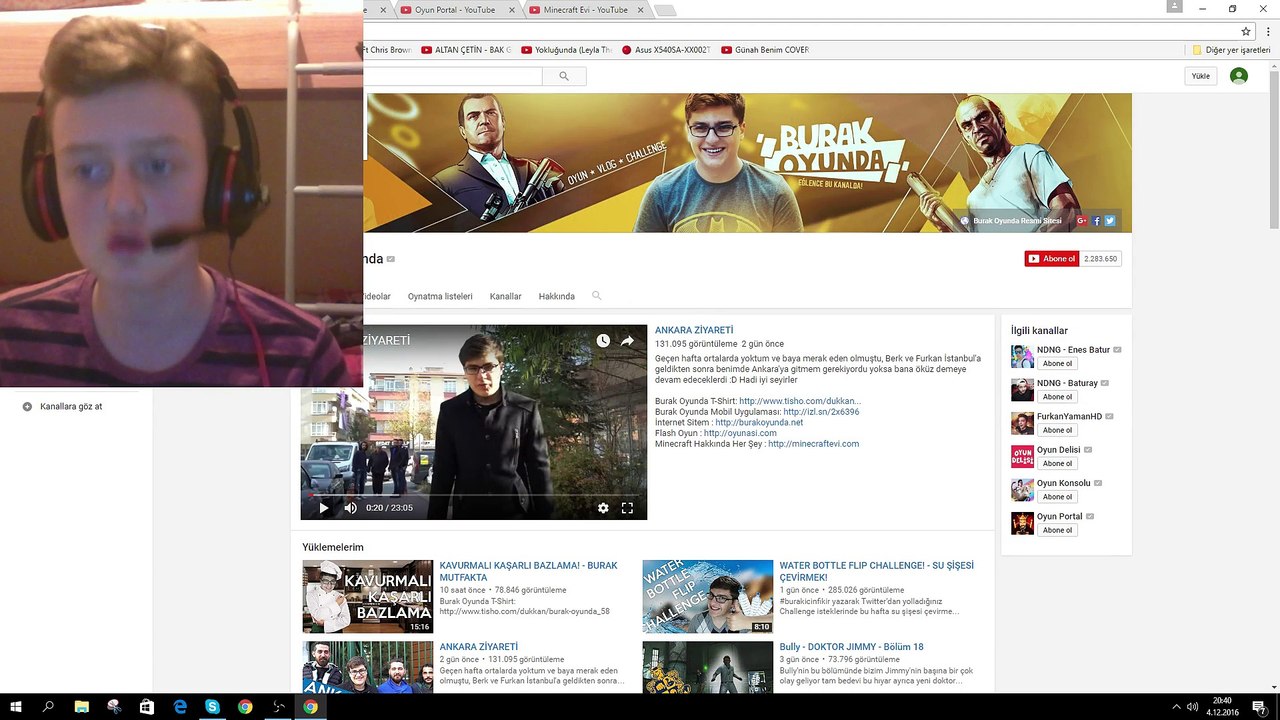Image resolution: width=1280 pixels, height=720 pixels.
Task: Open the Hakkında channel tab
Action: (557, 297)
